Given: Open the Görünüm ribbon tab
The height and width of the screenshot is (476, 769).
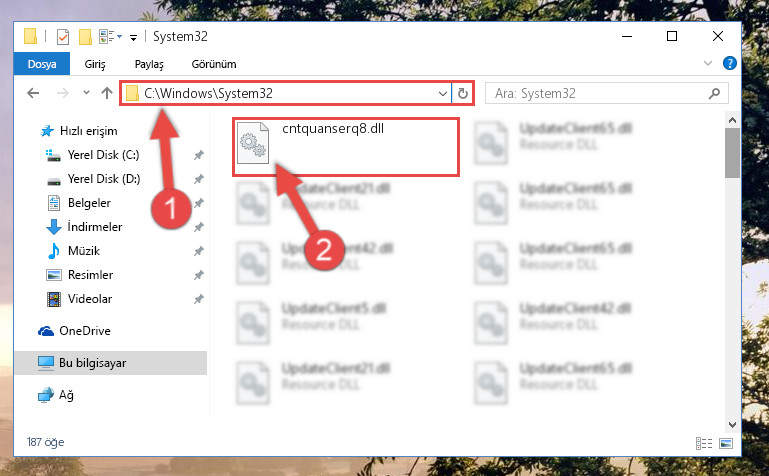Looking at the screenshot, I should (214, 64).
